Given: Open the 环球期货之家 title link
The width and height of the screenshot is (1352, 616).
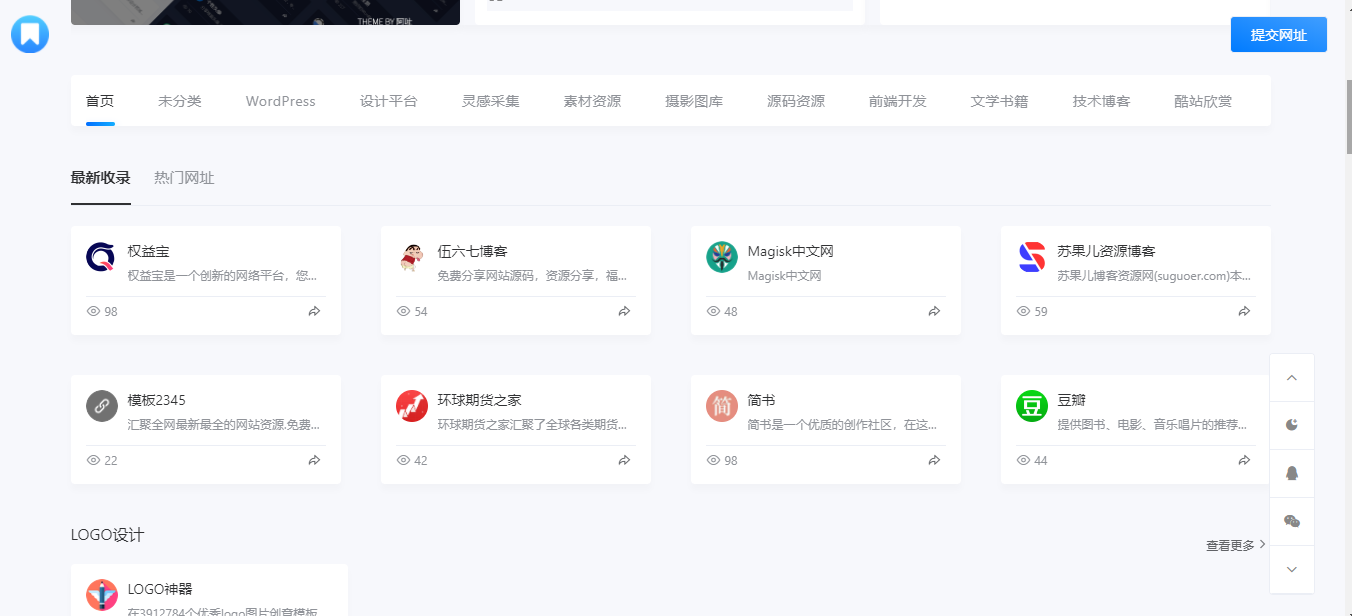Looking at the screenshot, I should click(x=480, y=400).
